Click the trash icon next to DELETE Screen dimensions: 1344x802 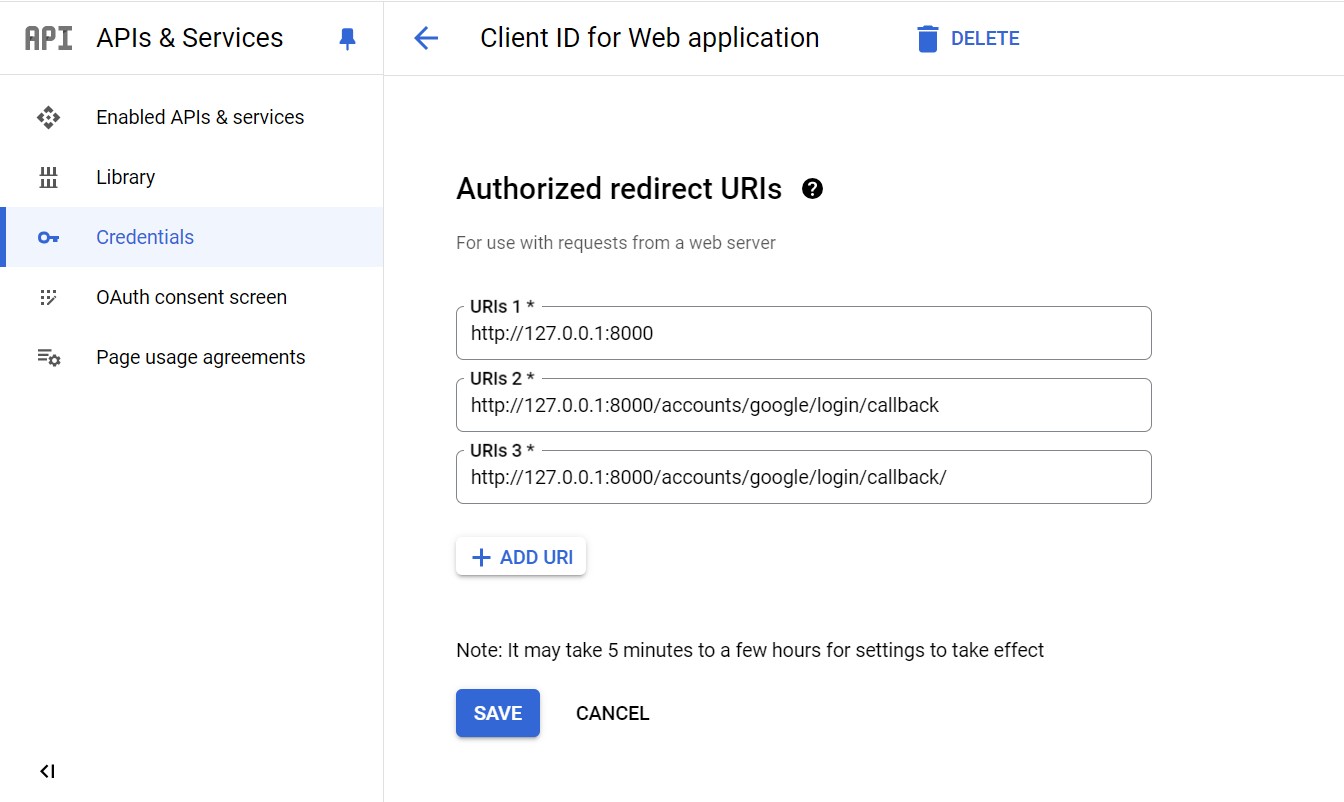click(928, 37)
